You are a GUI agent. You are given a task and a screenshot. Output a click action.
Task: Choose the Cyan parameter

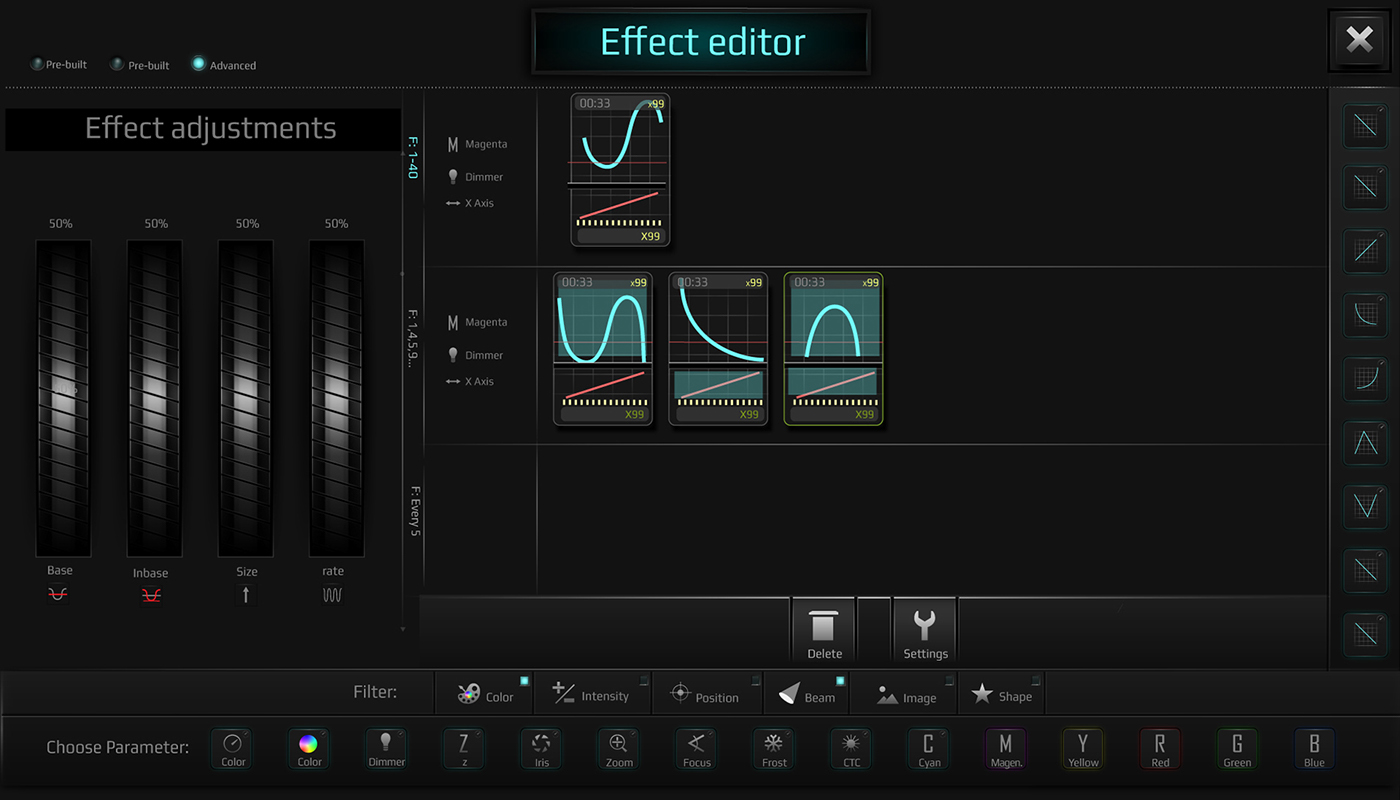pos(929,749)
